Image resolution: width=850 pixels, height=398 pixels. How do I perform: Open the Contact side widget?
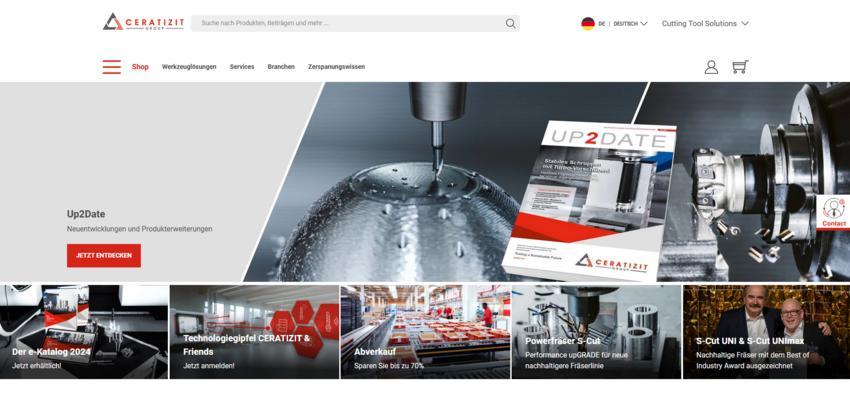point(833,212)
